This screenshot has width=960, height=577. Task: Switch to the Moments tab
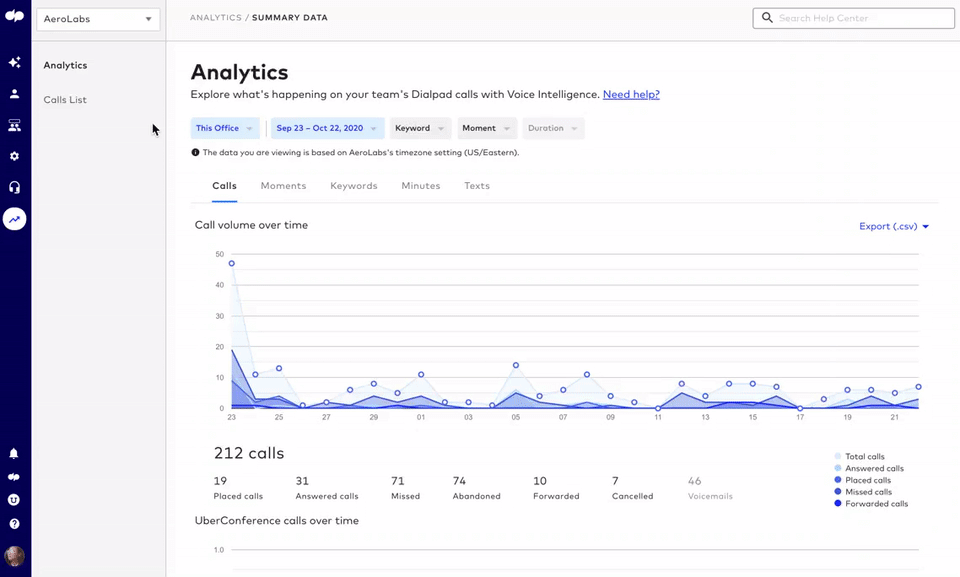(283, 186)
